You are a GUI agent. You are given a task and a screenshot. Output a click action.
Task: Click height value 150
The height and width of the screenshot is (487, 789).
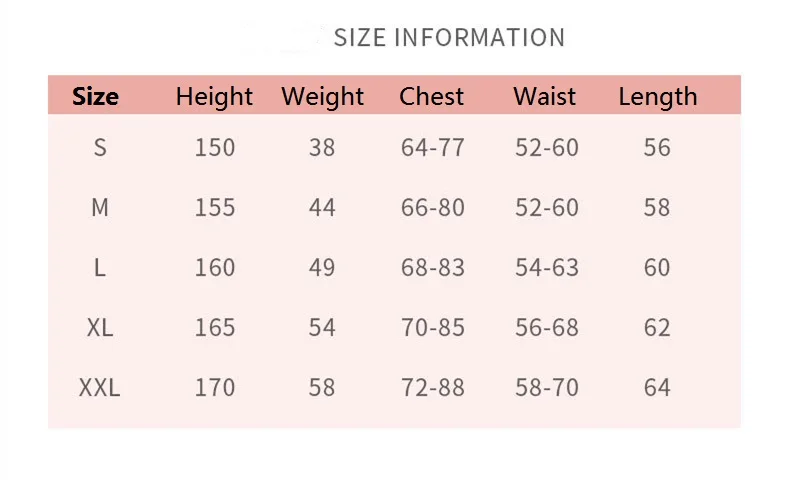215,147
